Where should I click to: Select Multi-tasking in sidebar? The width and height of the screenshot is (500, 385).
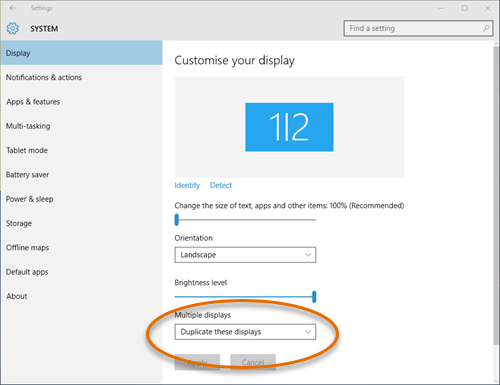28,126
